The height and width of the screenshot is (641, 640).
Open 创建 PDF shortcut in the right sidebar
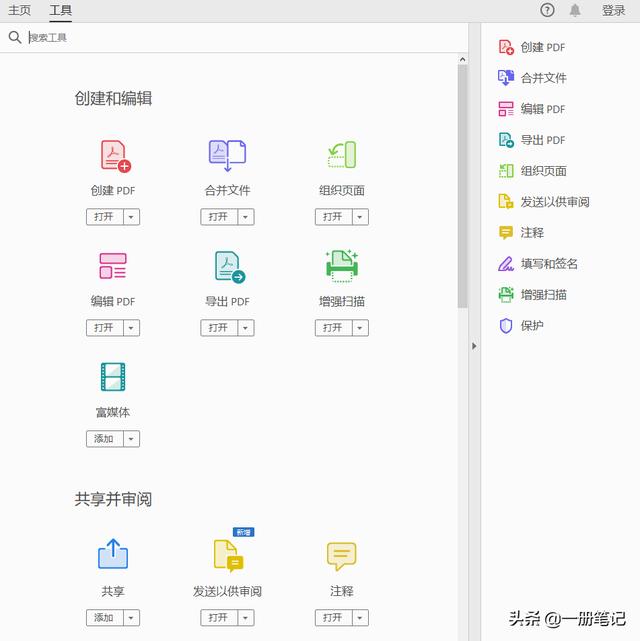(532, 47)
